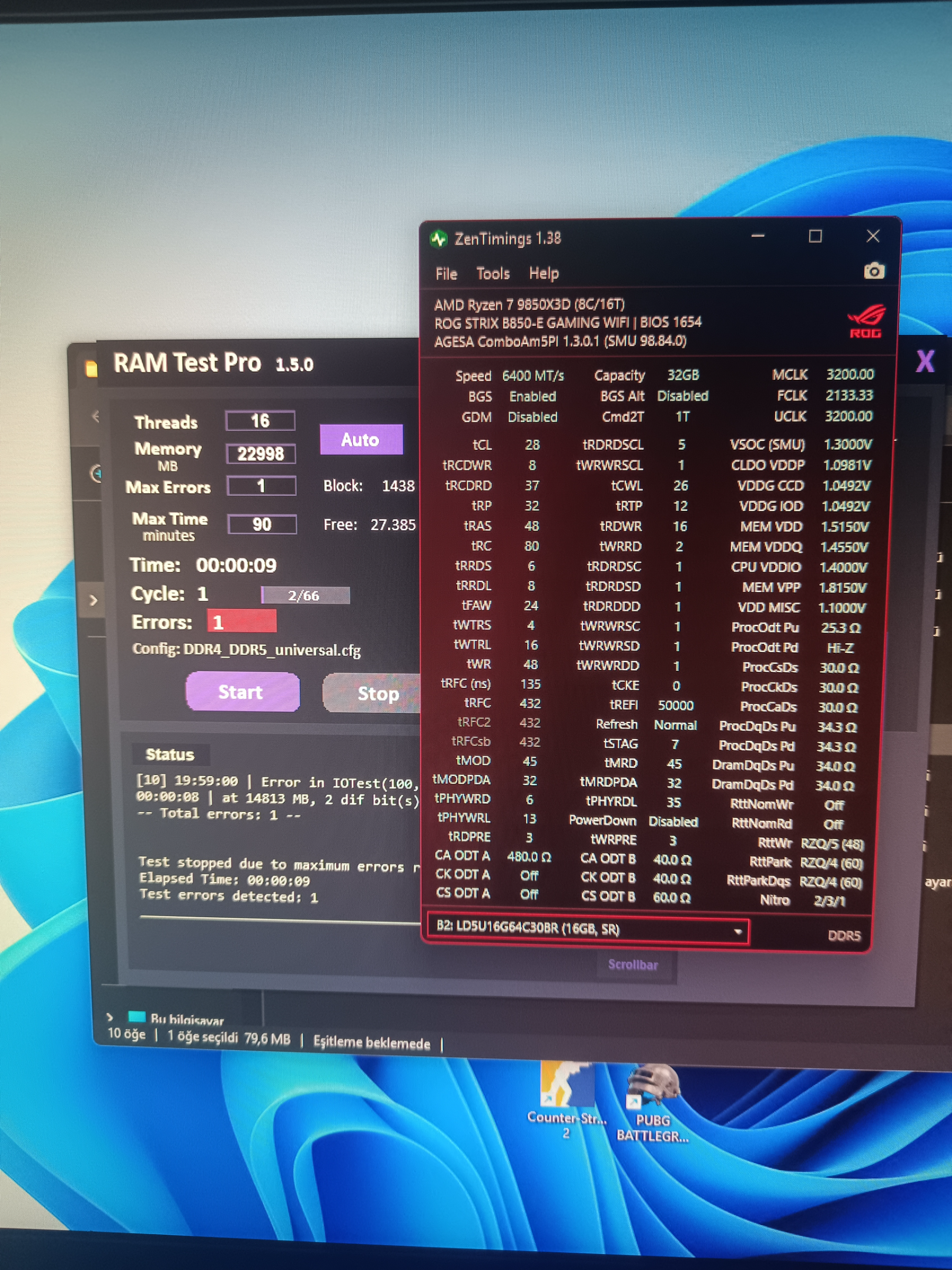952x1270 pixels.
Task: Click the ZenTimings app icon in title bar
Action: point(439,239)
